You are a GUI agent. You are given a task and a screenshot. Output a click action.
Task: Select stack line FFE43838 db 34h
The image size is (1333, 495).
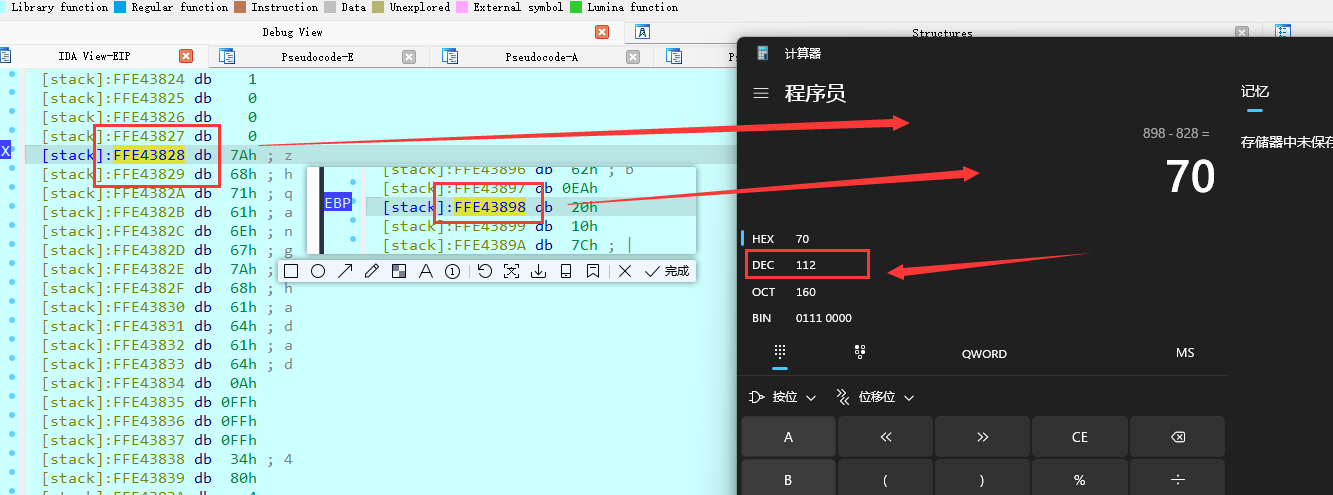[167, 459]
